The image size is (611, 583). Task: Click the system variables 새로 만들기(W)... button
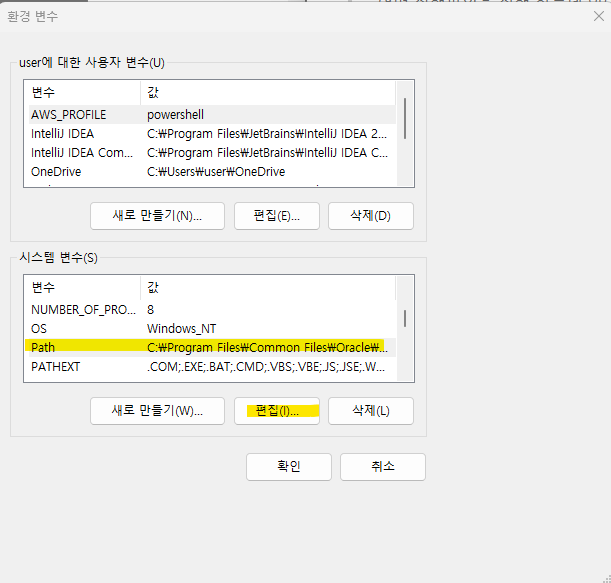click(157, 411)
